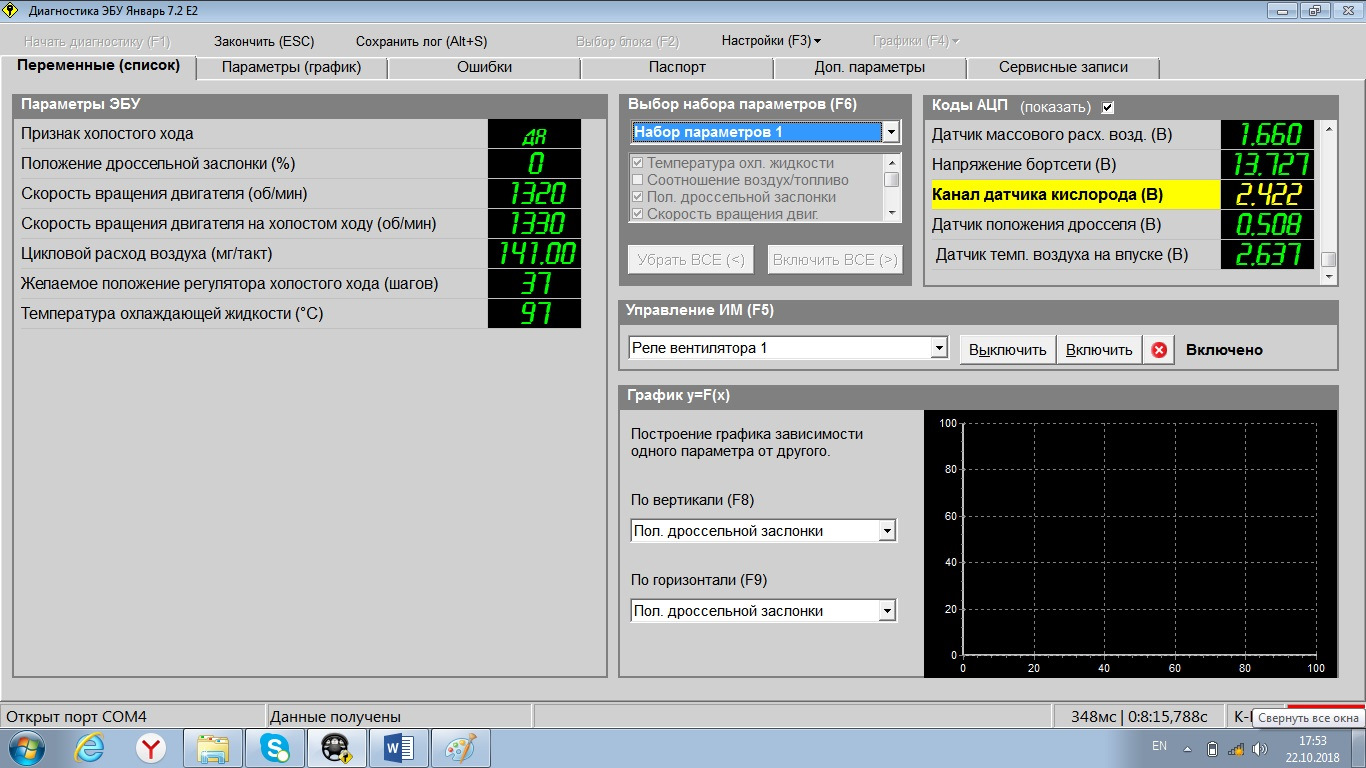1366x768 pixels.
Task: Click the red stop icon beside Включить
Action: click(1159, 350)
